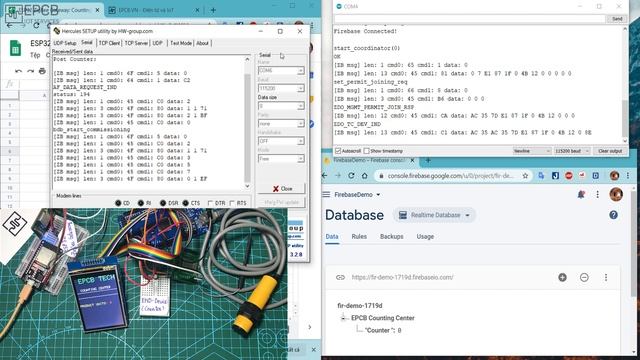The width and height of the screenshot is (640, 360).
Task: Reload the Firebase console page
Action: pyautogui.click(x=351, y=176)
